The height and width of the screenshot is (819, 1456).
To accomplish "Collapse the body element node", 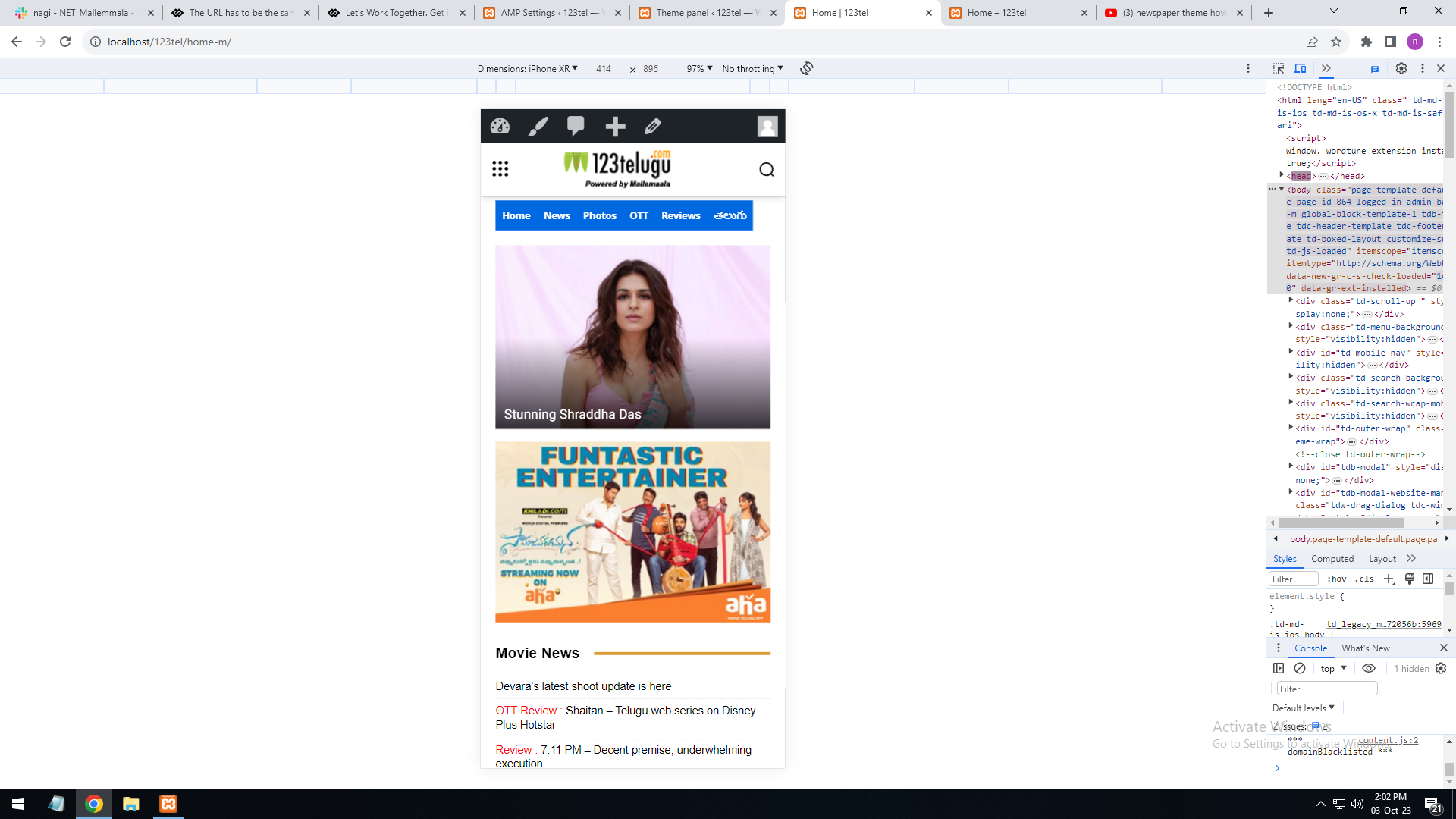I will (x=1282, y=189).
